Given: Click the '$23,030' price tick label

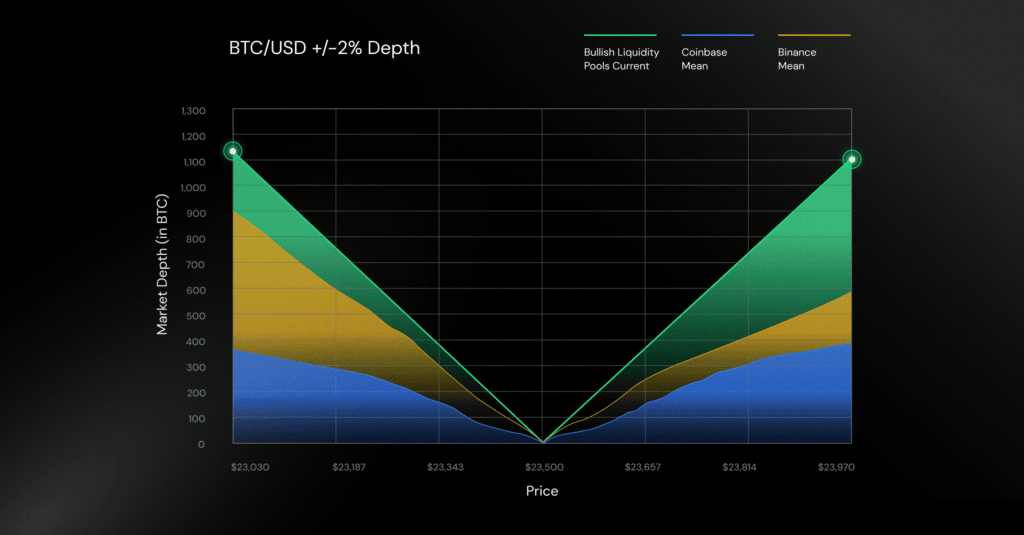Looking at the screenshot, I should pyautogui.click(x=250, y=467).
